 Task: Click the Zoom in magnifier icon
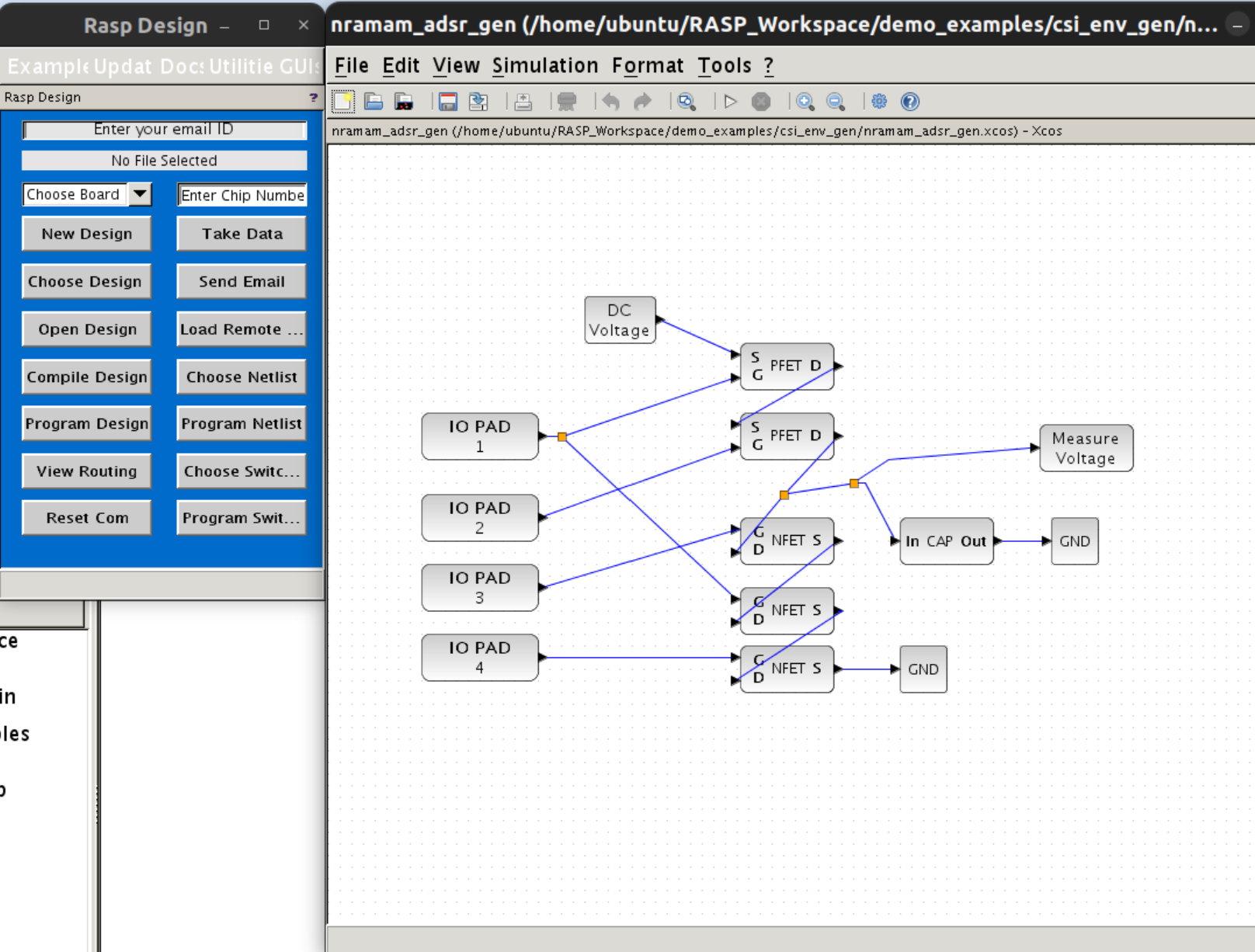[805, 102]
